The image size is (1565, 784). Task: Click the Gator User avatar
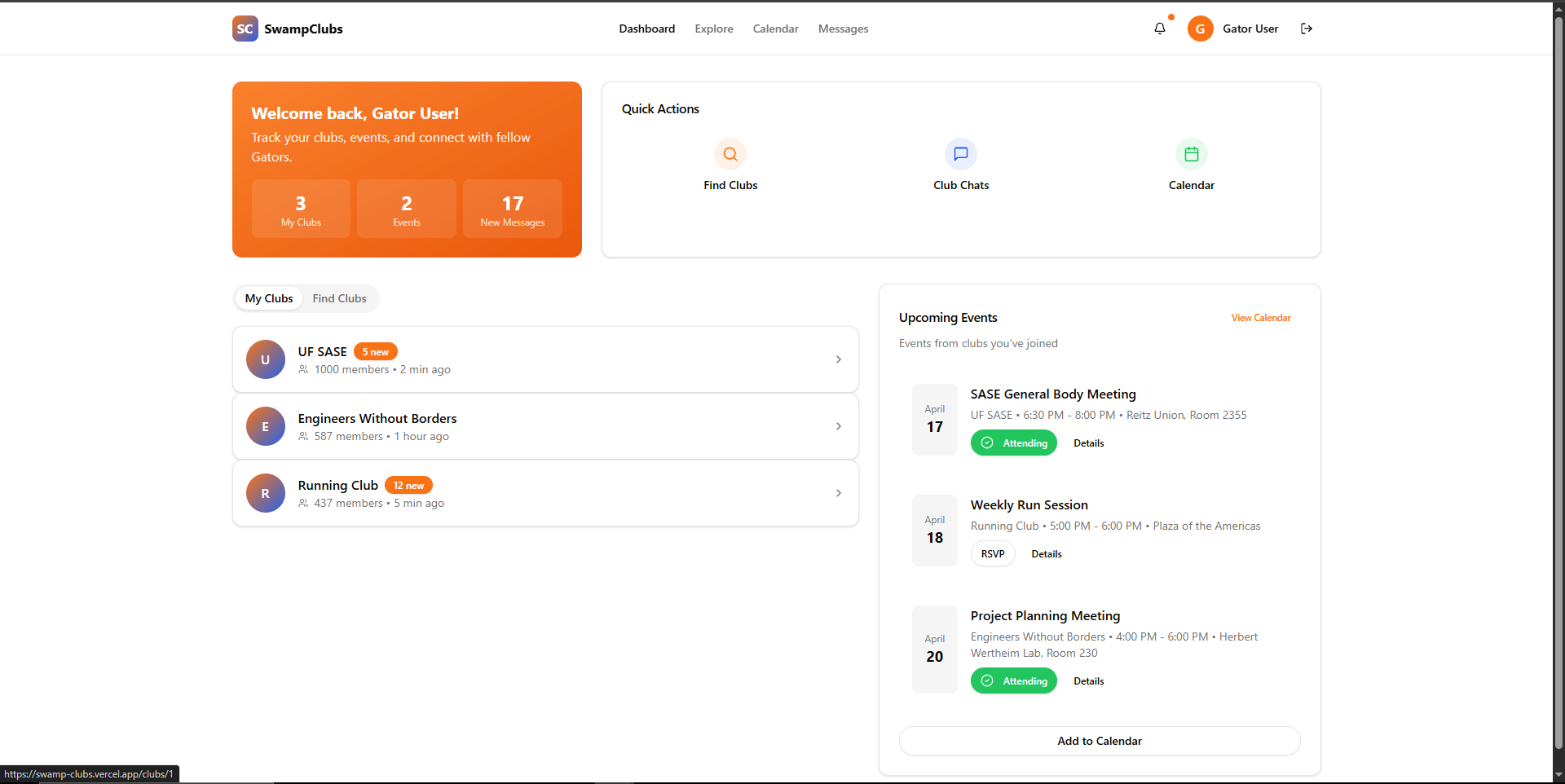click(x=1200, y=29)
